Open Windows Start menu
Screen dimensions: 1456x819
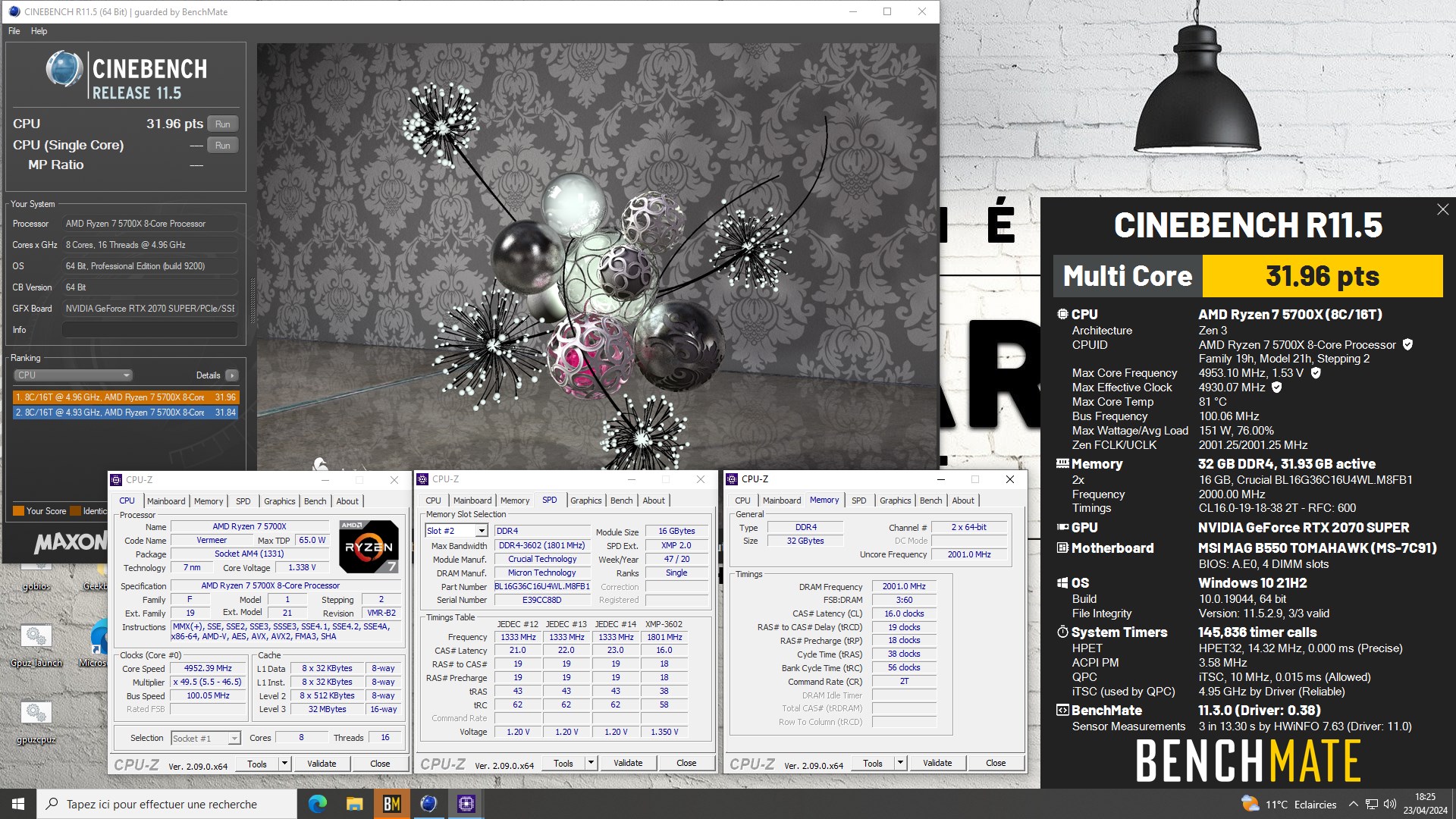tap(17, 804)
